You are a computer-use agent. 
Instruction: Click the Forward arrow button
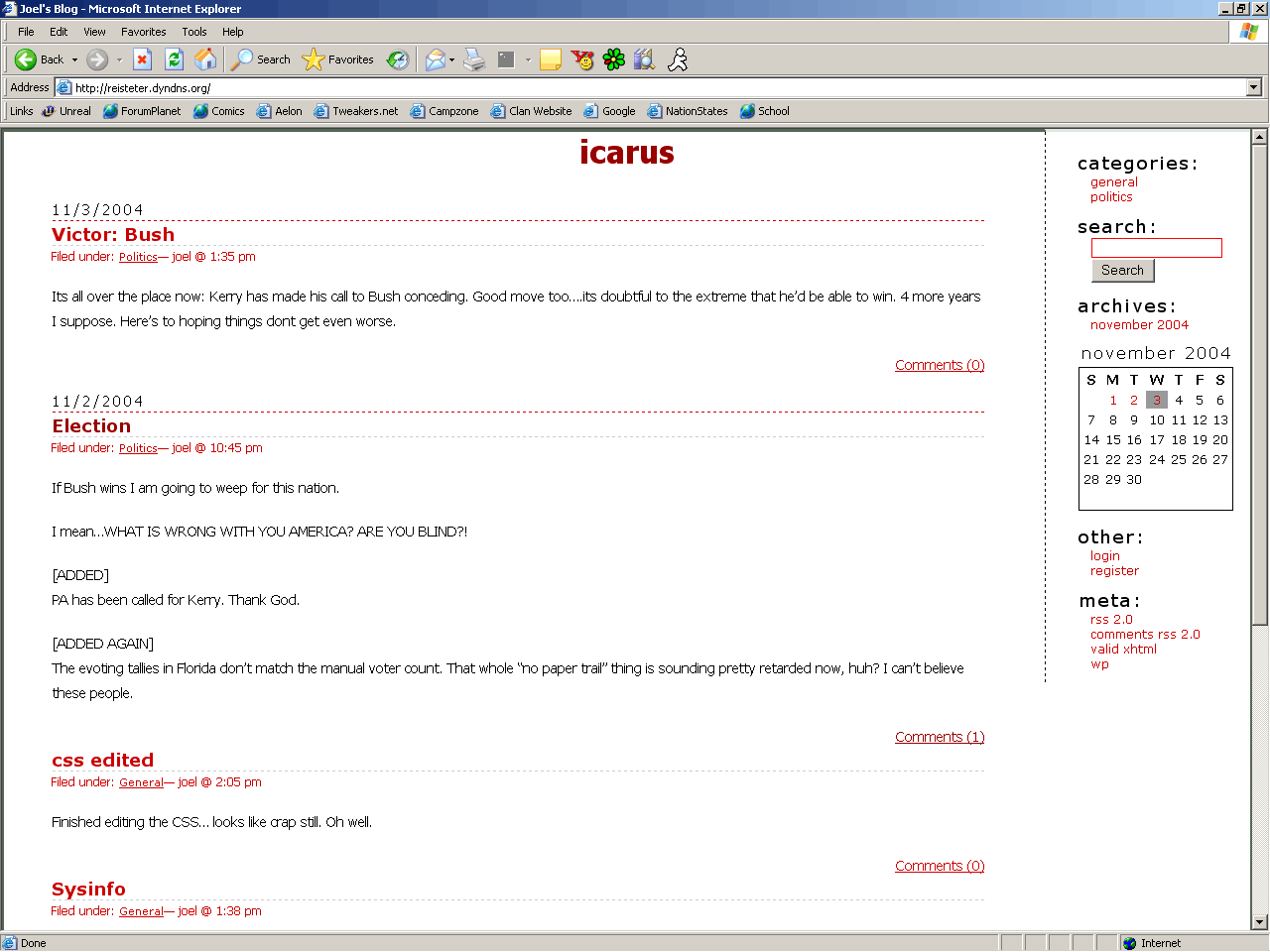[97, 59]
